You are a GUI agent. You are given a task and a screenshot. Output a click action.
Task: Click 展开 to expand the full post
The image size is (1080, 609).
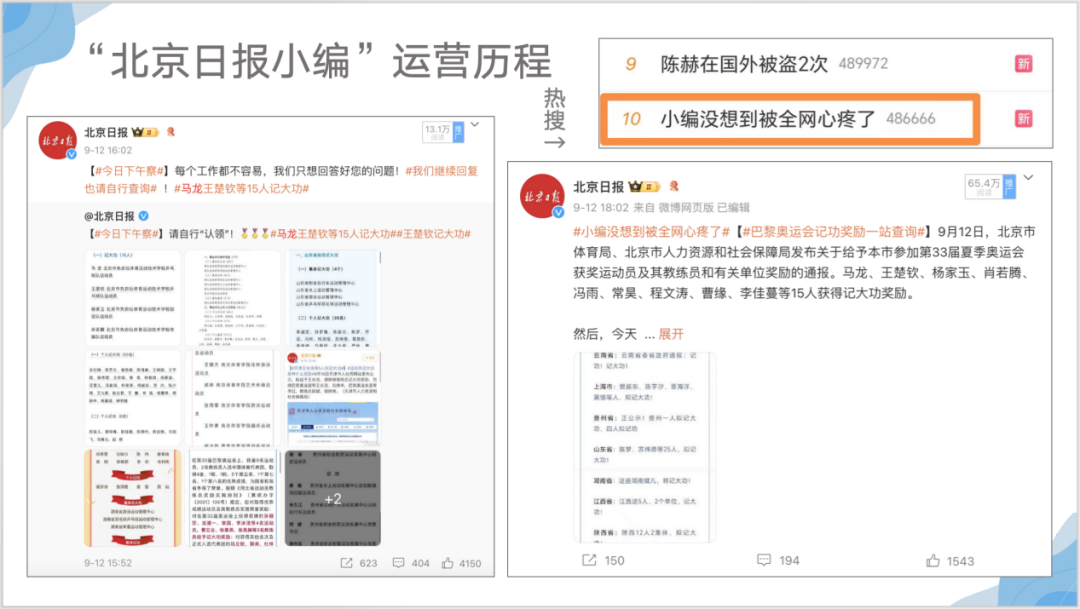coord(671,334)
